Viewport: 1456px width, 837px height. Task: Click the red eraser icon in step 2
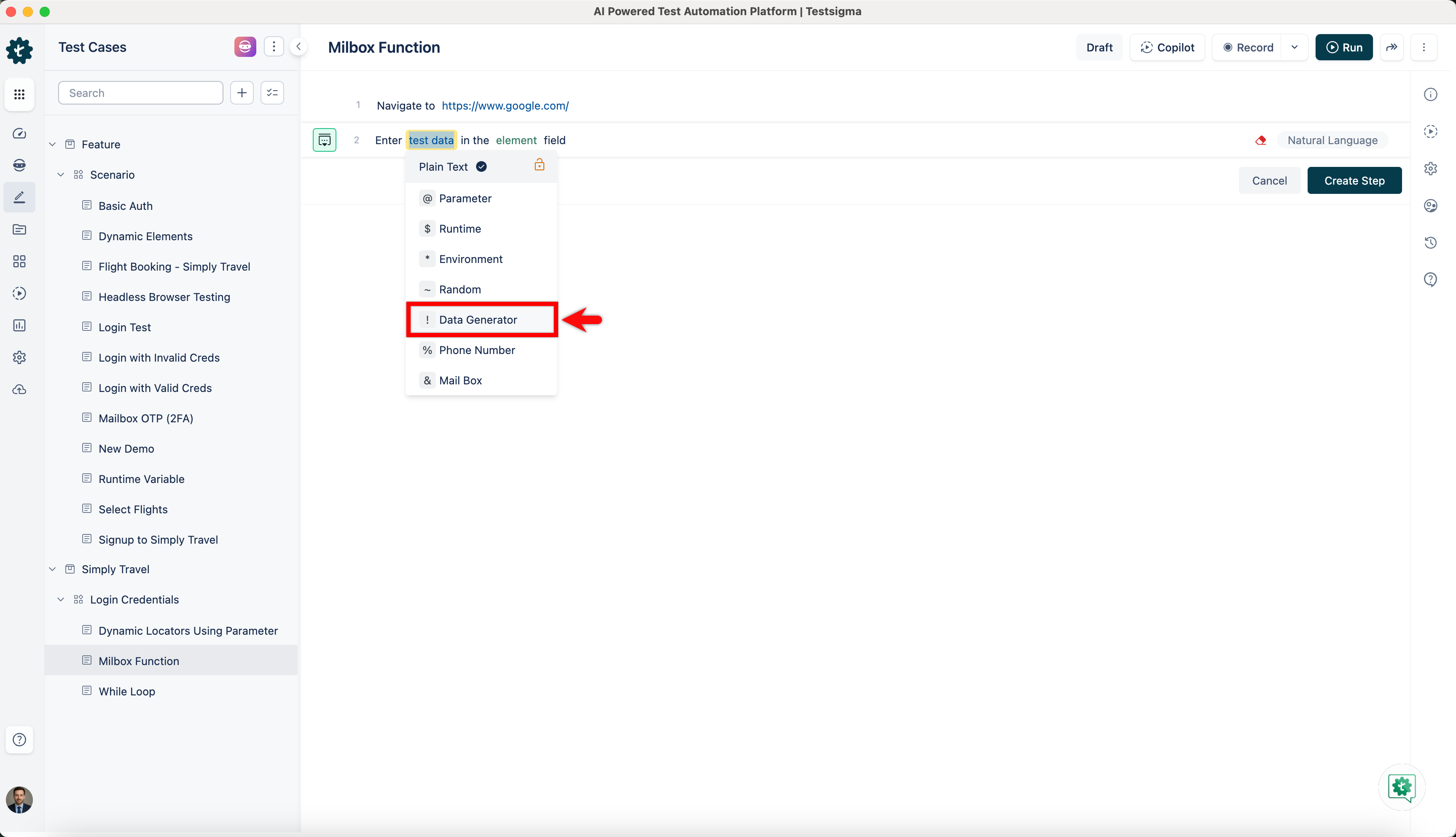click(x=1260, y=140)
